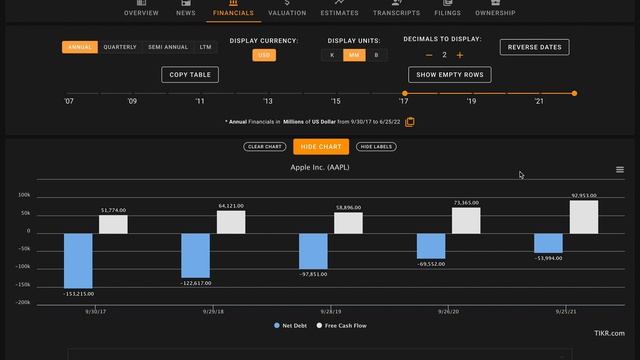Click the Hide Chart button
The width and height of the screenshot is (640, 360).
tap(321, 147)
